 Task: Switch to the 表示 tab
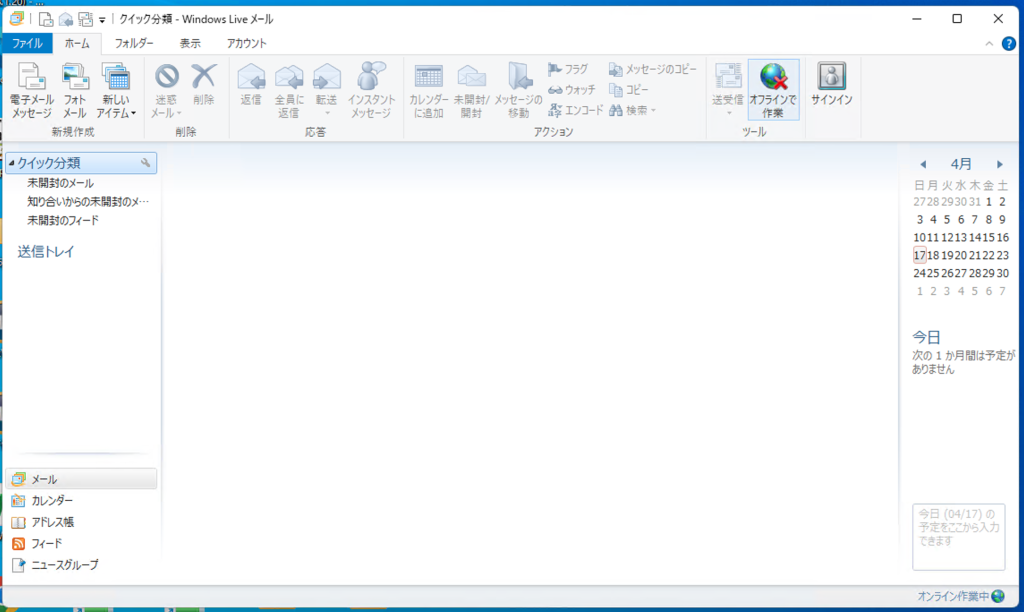coord(190,43)
